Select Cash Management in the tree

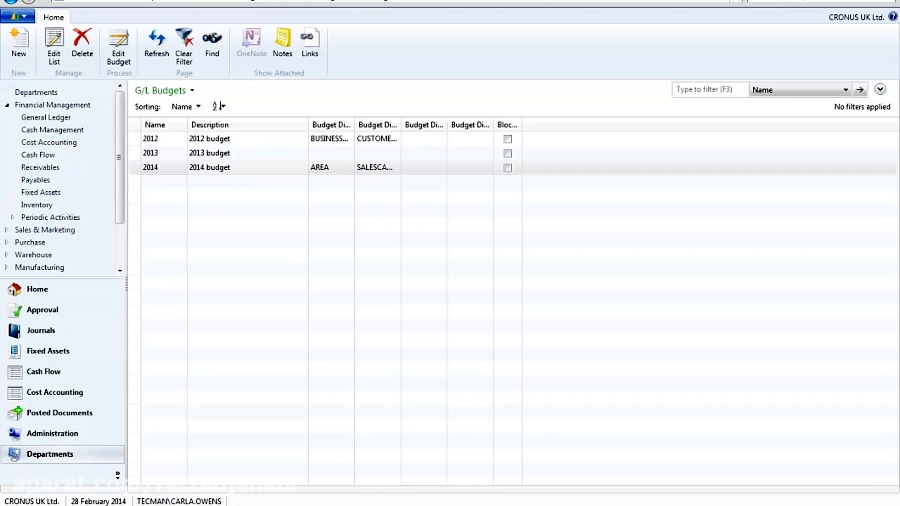pos(52,130)
